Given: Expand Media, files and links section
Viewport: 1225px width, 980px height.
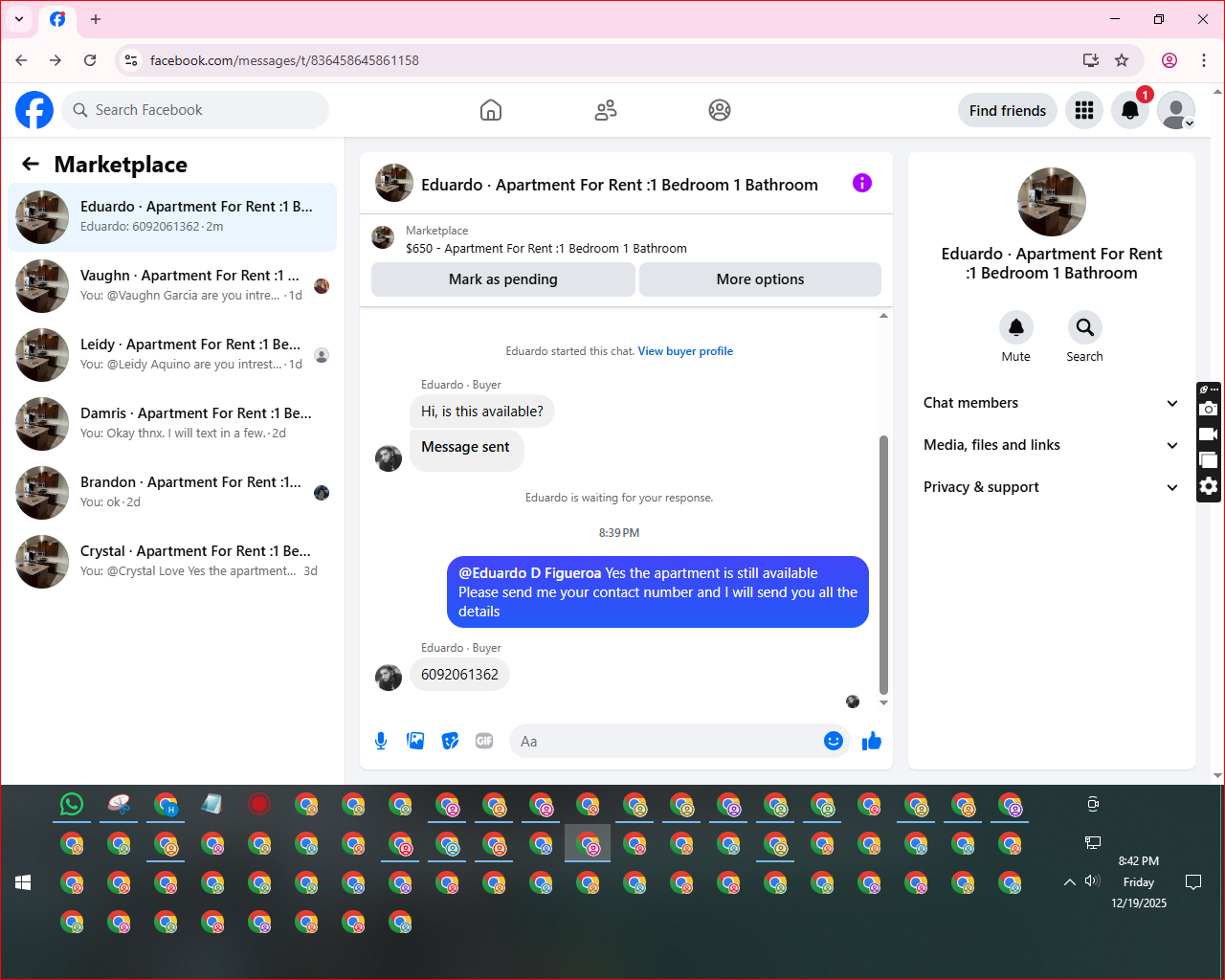Looking at the screenshot, I should (1051, 445).
